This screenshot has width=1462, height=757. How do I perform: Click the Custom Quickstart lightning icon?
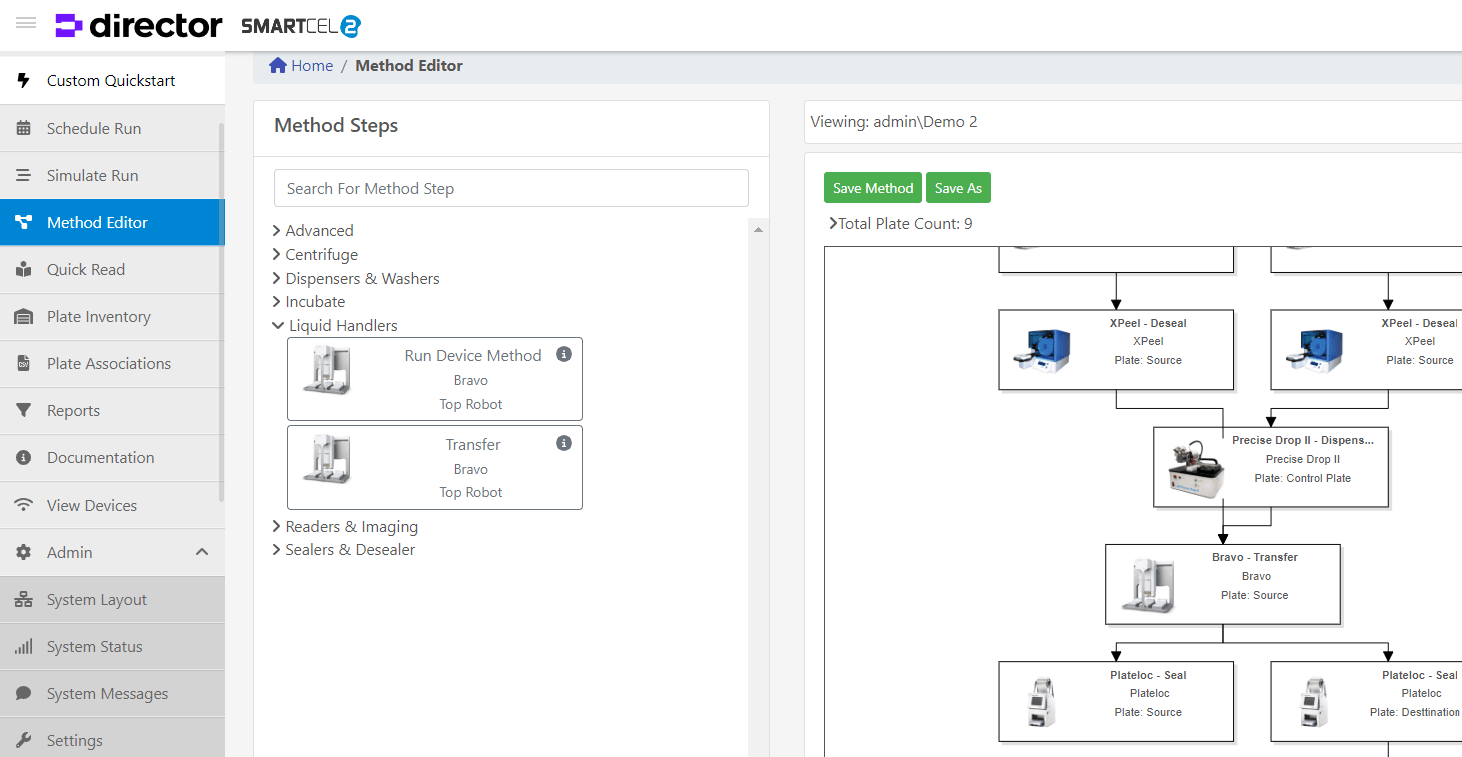click(24, 81)
